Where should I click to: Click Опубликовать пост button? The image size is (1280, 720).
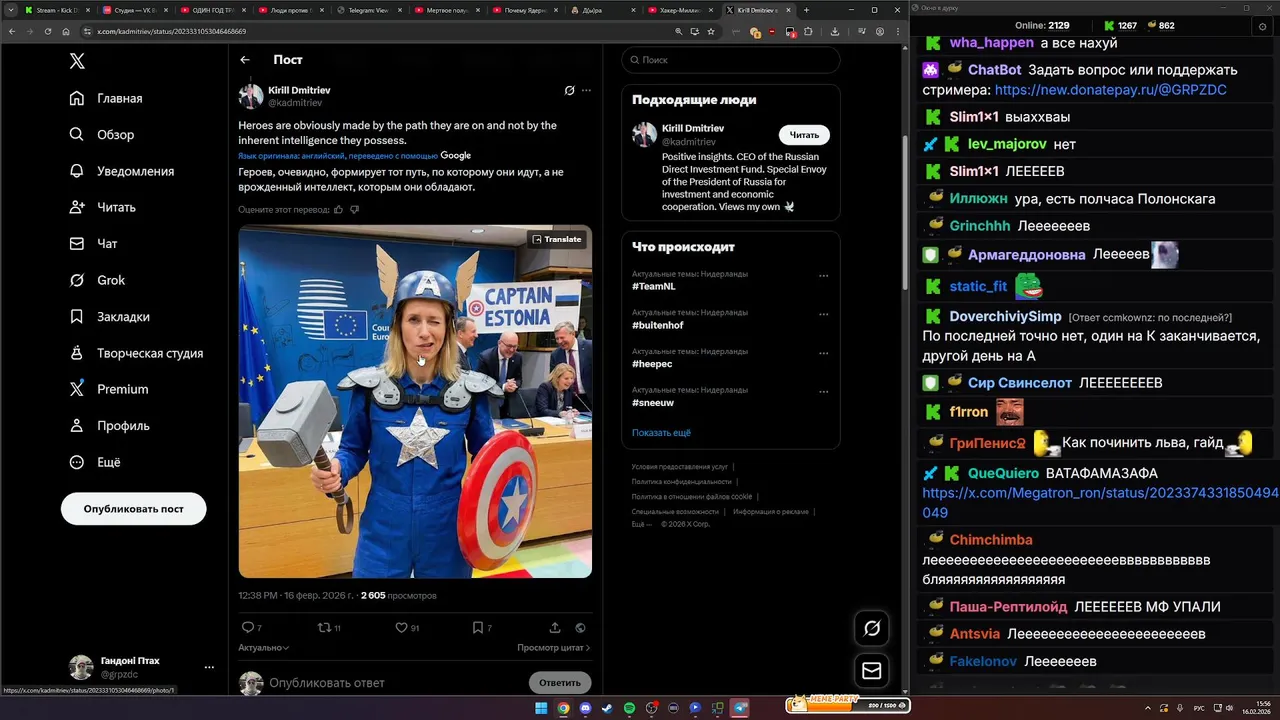pyautogui.click(x=134, y=509)
